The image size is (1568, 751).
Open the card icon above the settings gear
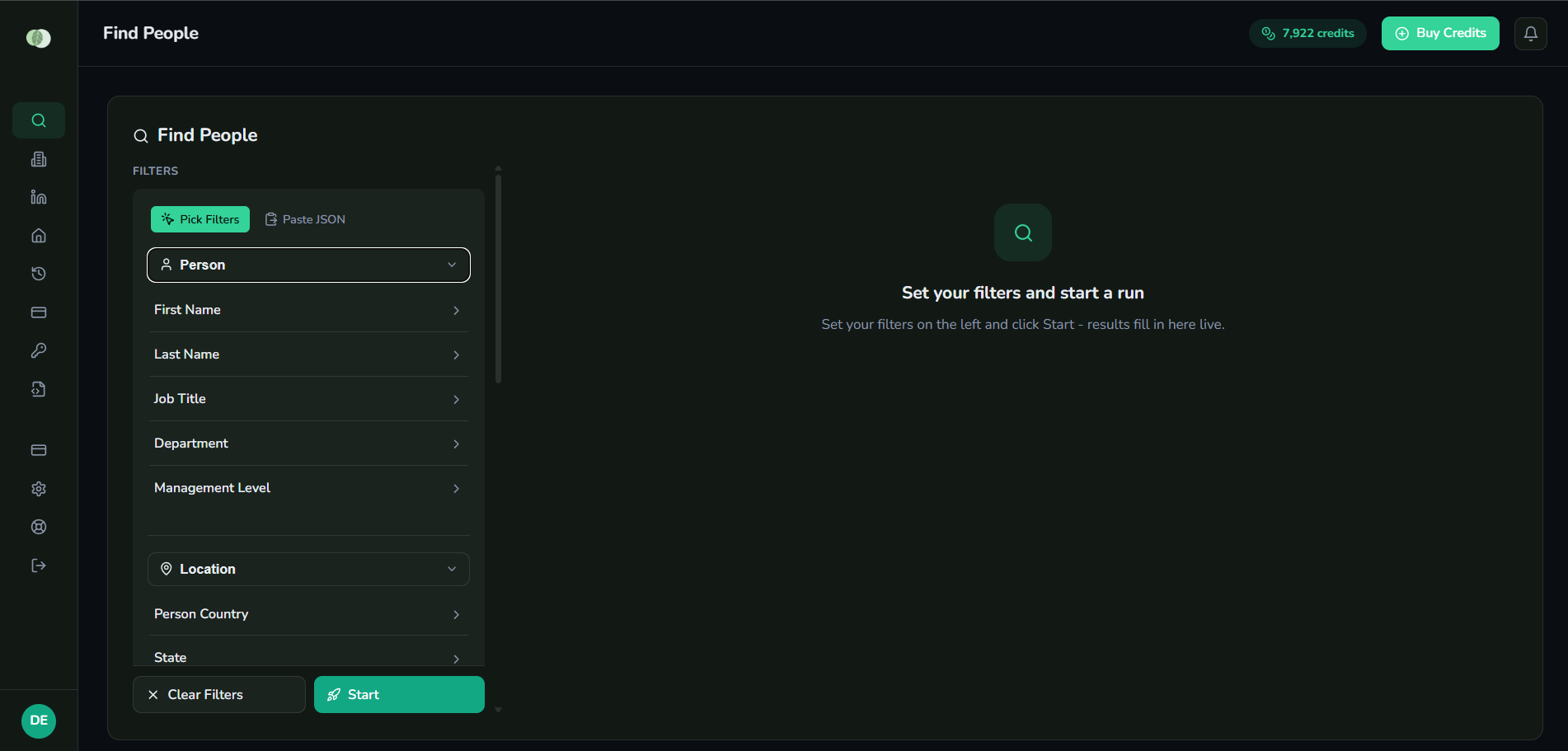pyautogui.click(x=39, y=450)
